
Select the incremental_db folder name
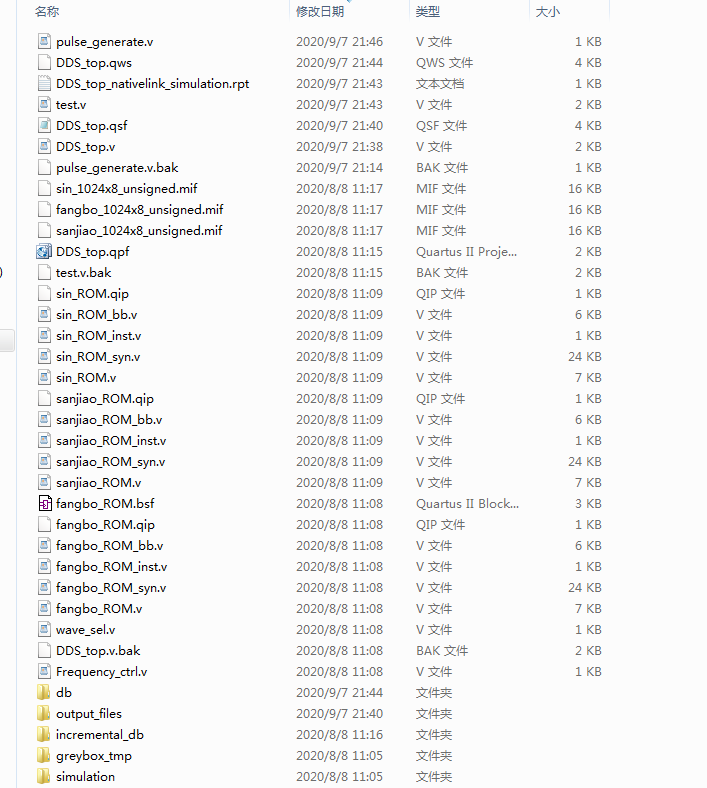99,734
